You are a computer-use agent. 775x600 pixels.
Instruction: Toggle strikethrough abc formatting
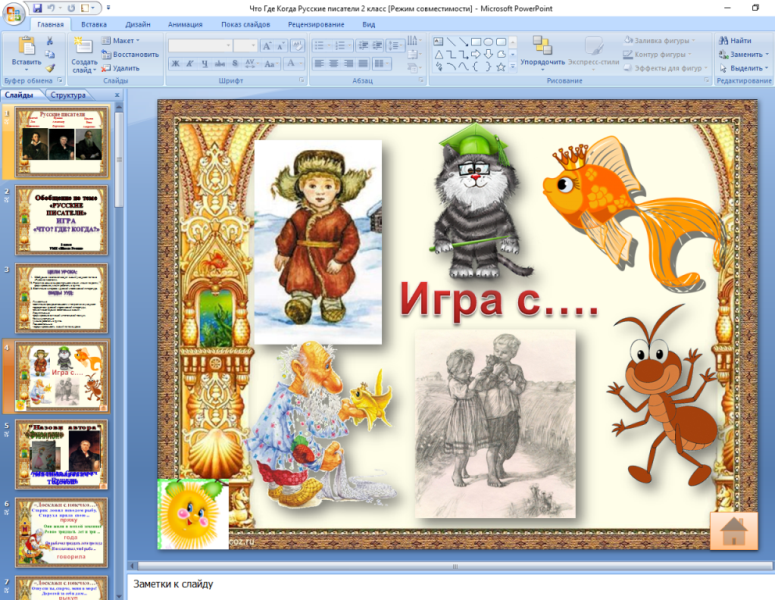220,63
